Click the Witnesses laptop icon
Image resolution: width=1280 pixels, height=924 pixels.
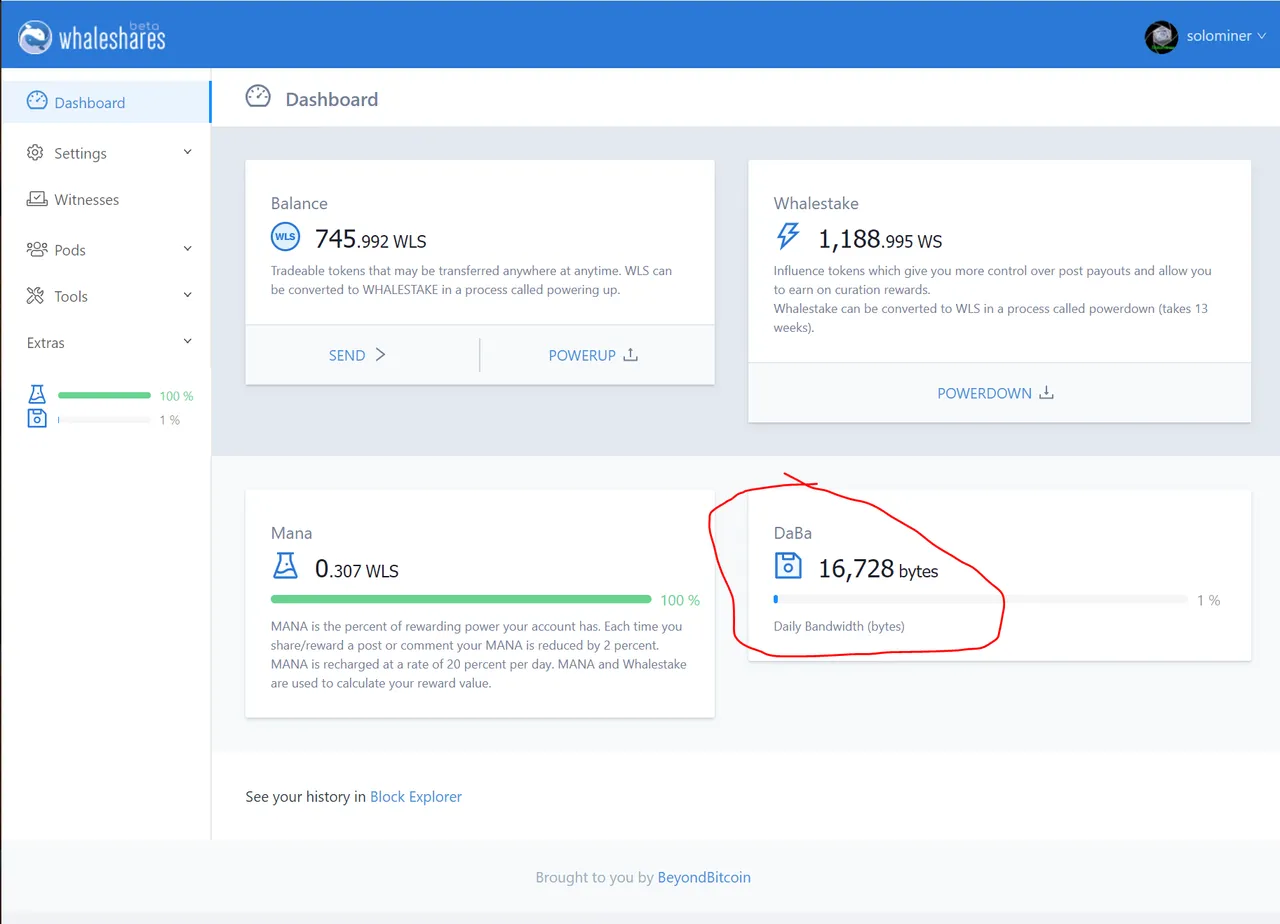(37, 199)
